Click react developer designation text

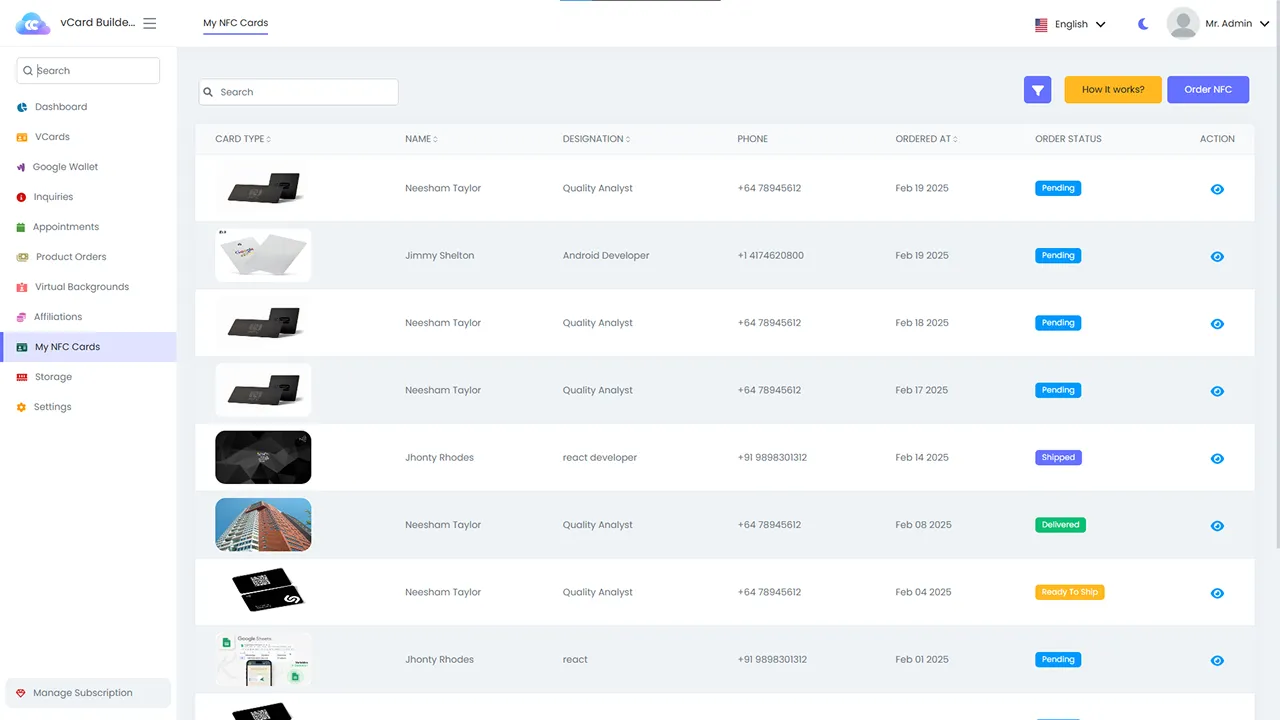tap(600, 458)
